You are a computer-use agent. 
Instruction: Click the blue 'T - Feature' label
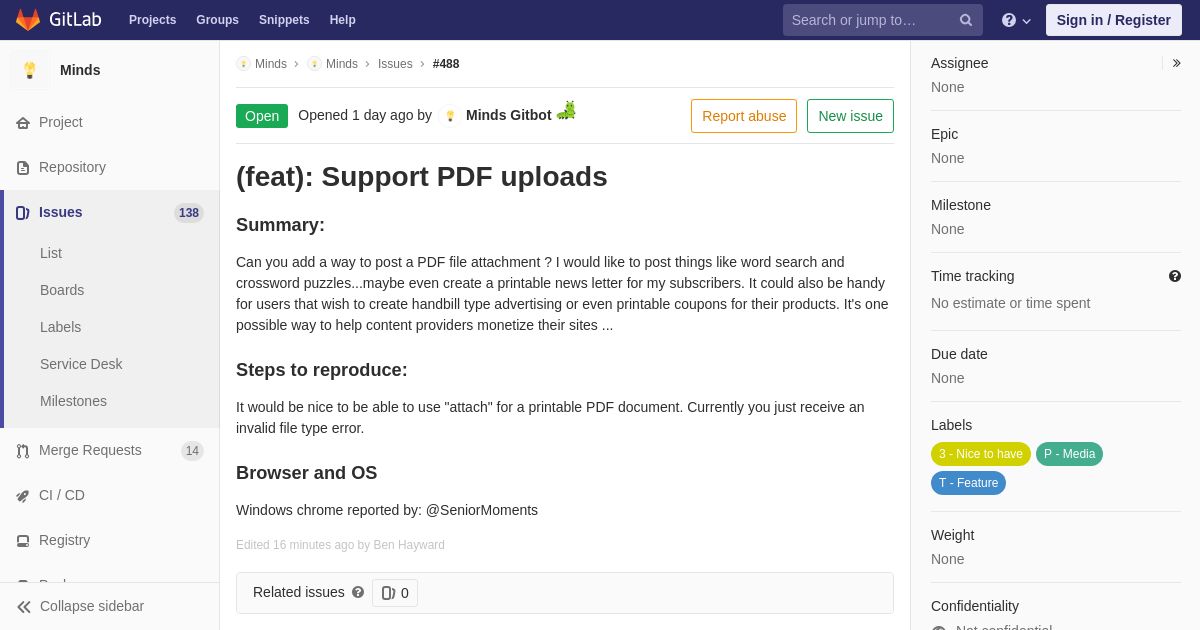(968, 483)
